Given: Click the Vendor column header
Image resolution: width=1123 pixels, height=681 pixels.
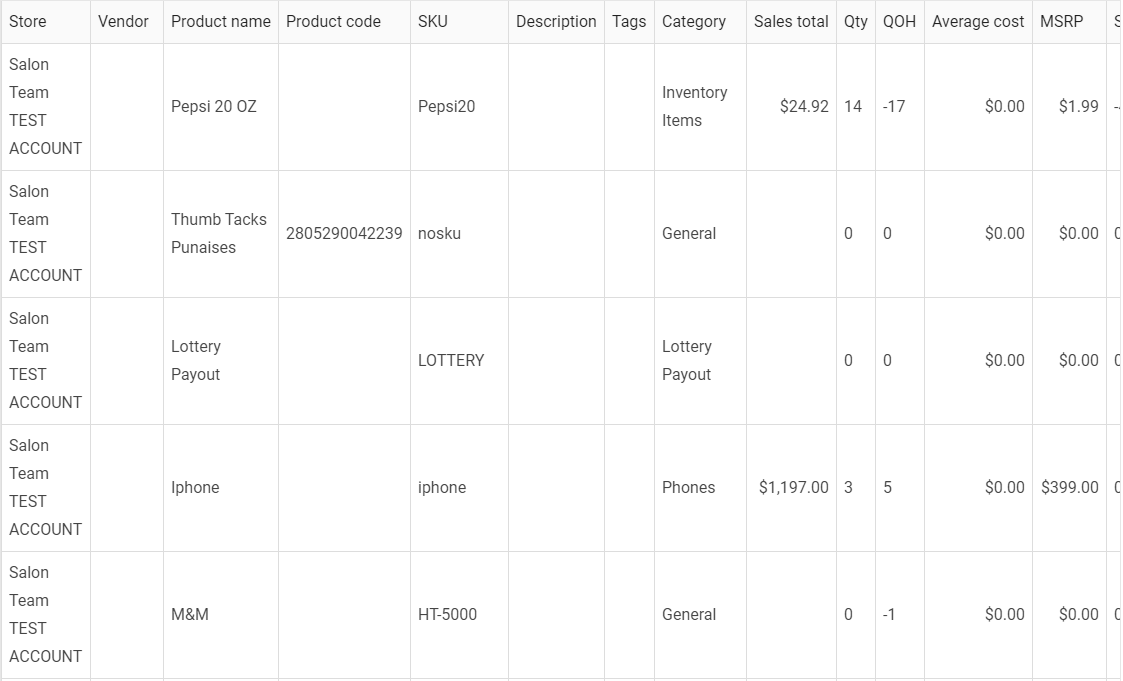Looking at the screenshot, I should (x=123, y=21).
